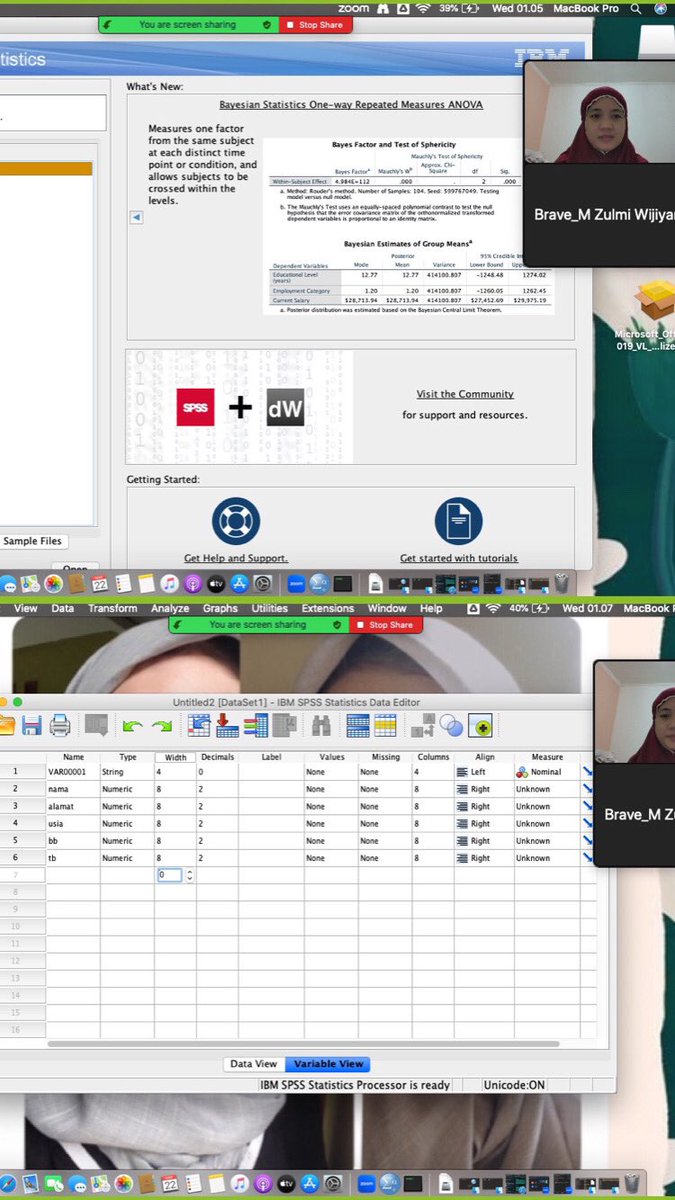Click Save icon in Data Editor toolbar
The width and height of the screenshot is (675, 1200).
point(30,726)
